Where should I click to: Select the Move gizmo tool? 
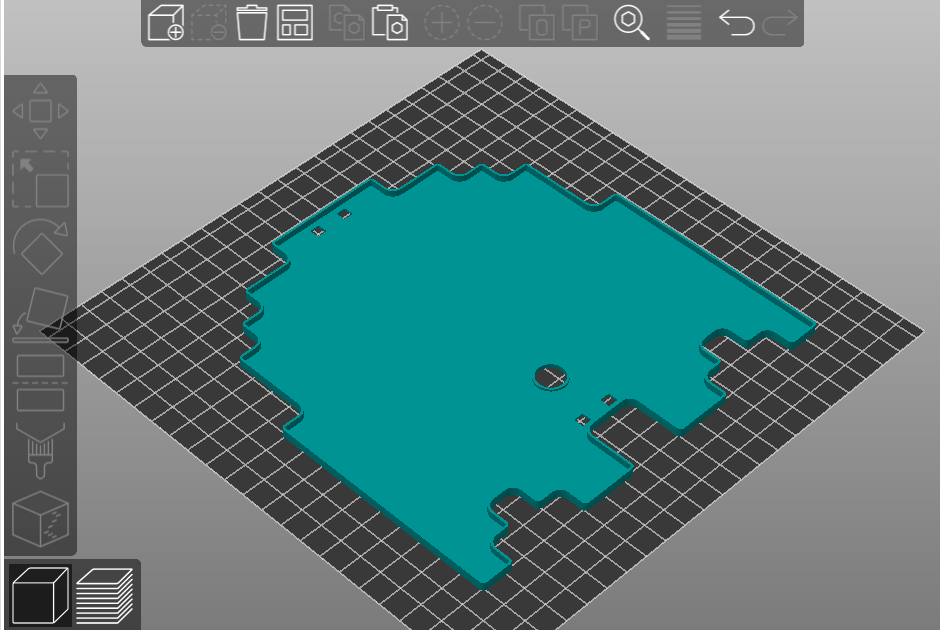pos(40,111)
